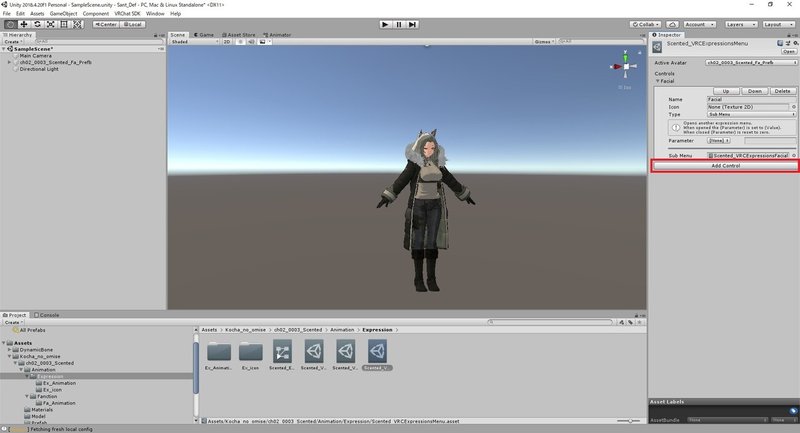Open the Layers dropdown
Viewport: 800px width, 433px height.
click(740, 24)
